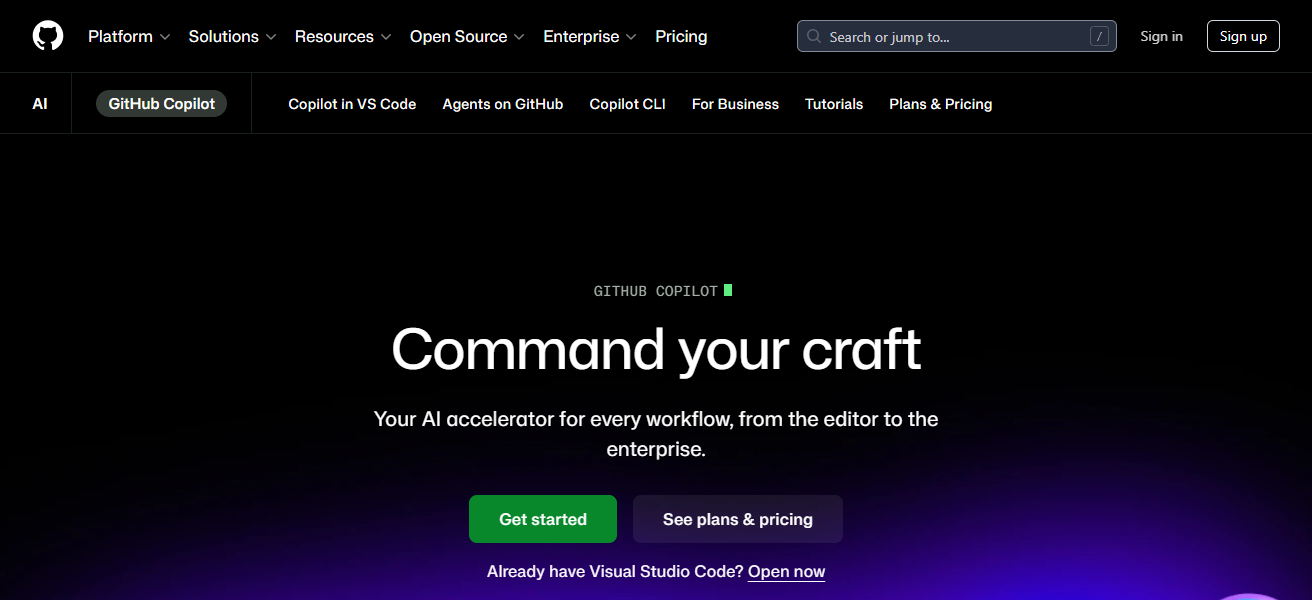
Task: Click the Sign in link
Action: (1161, 36)
